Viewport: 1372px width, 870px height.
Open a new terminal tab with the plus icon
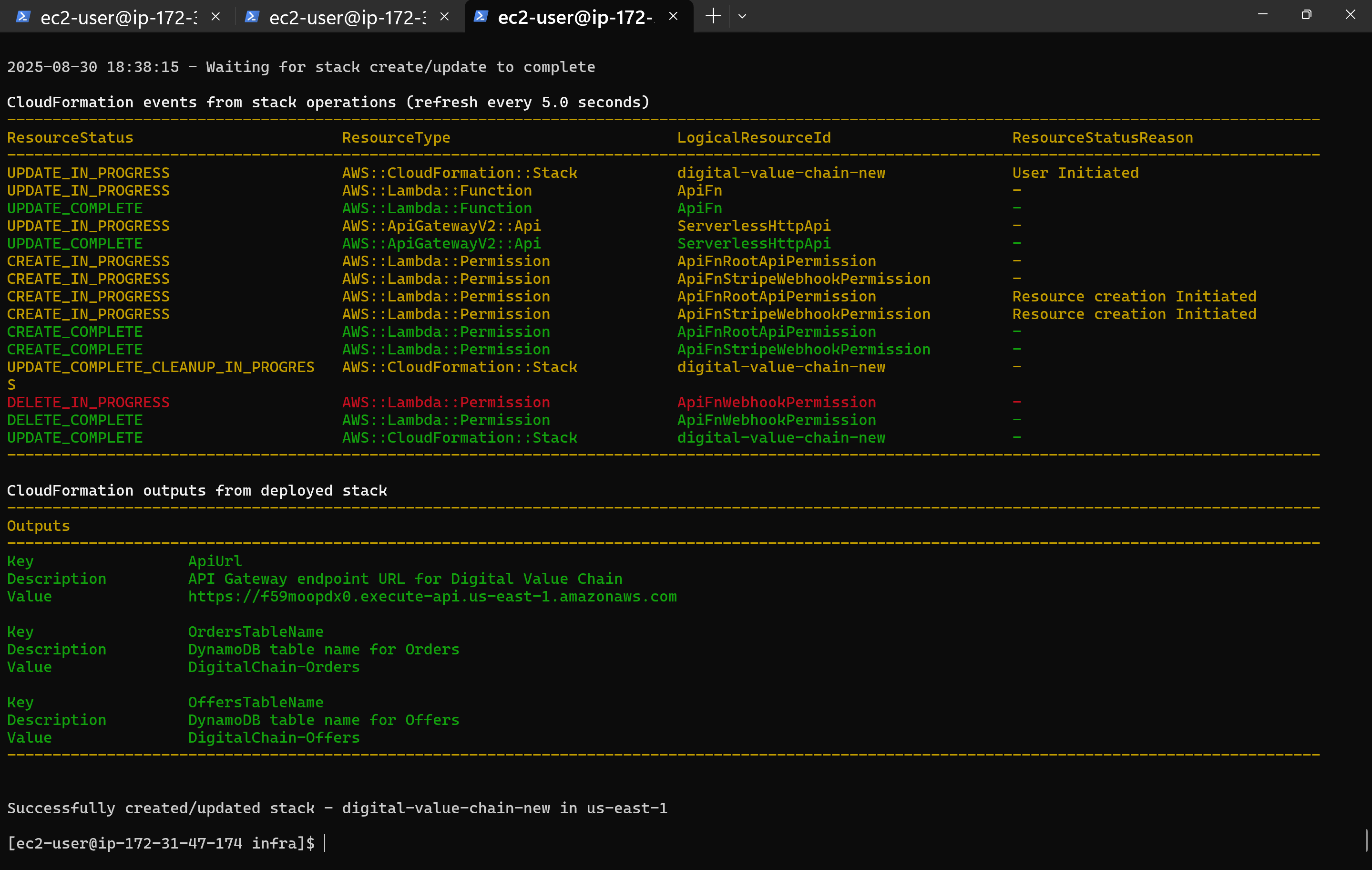point(712,17)
